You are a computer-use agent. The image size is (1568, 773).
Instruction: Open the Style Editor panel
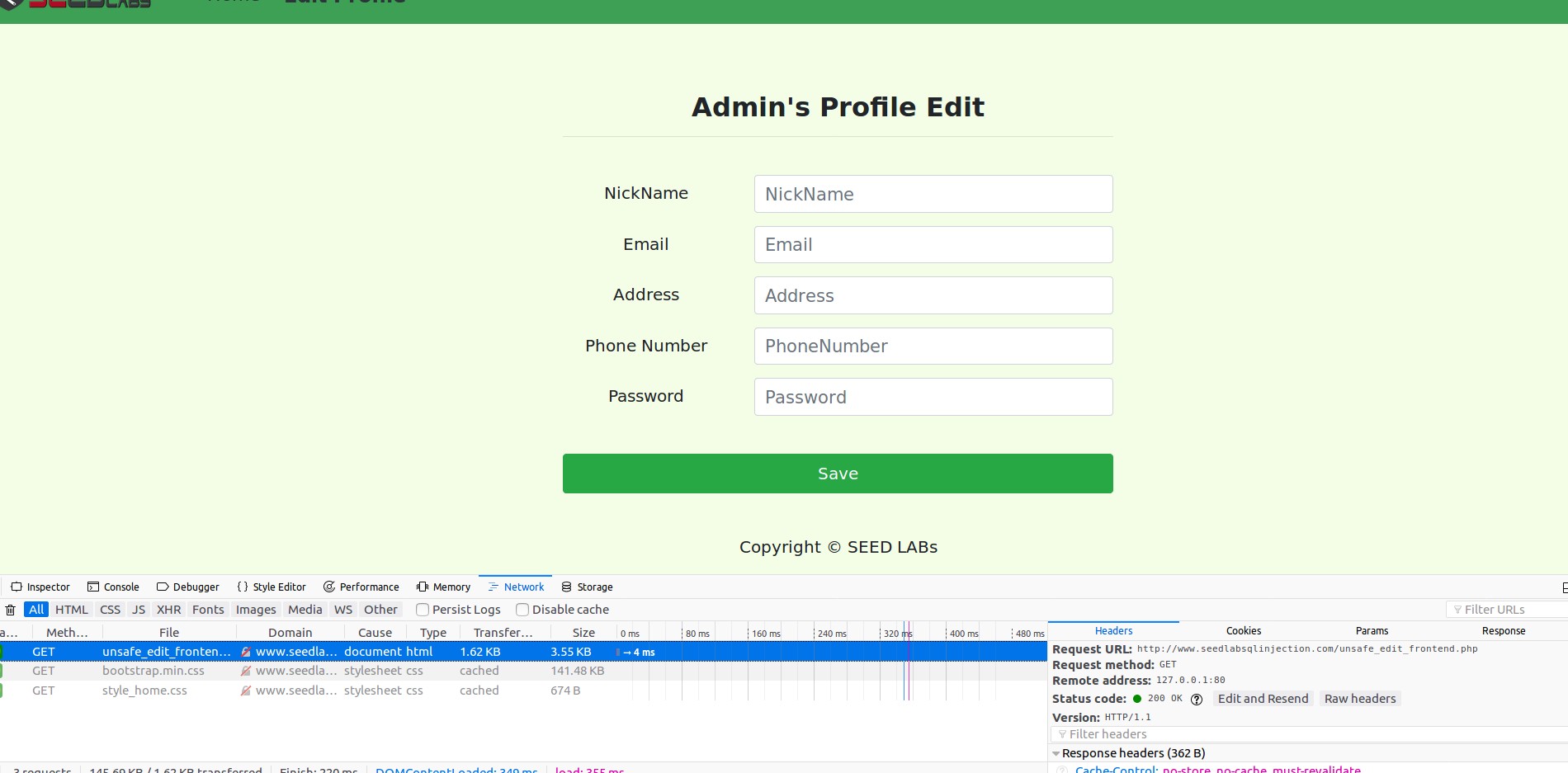272,587
